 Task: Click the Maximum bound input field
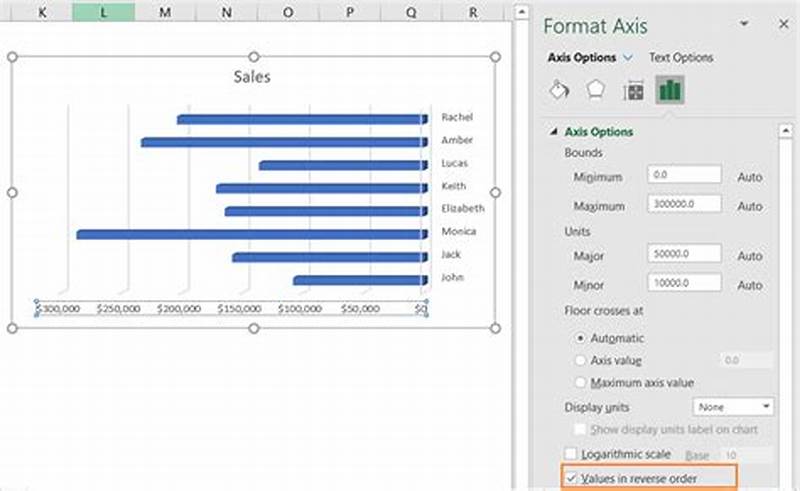coord(684,204)
